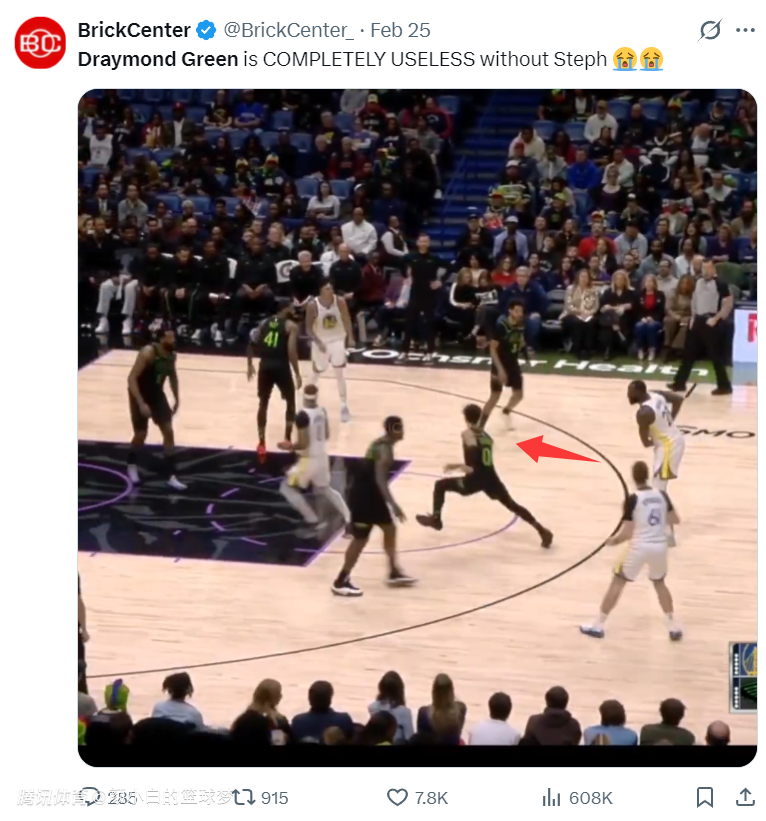Open the three-dot more options menu

(745, 30)
